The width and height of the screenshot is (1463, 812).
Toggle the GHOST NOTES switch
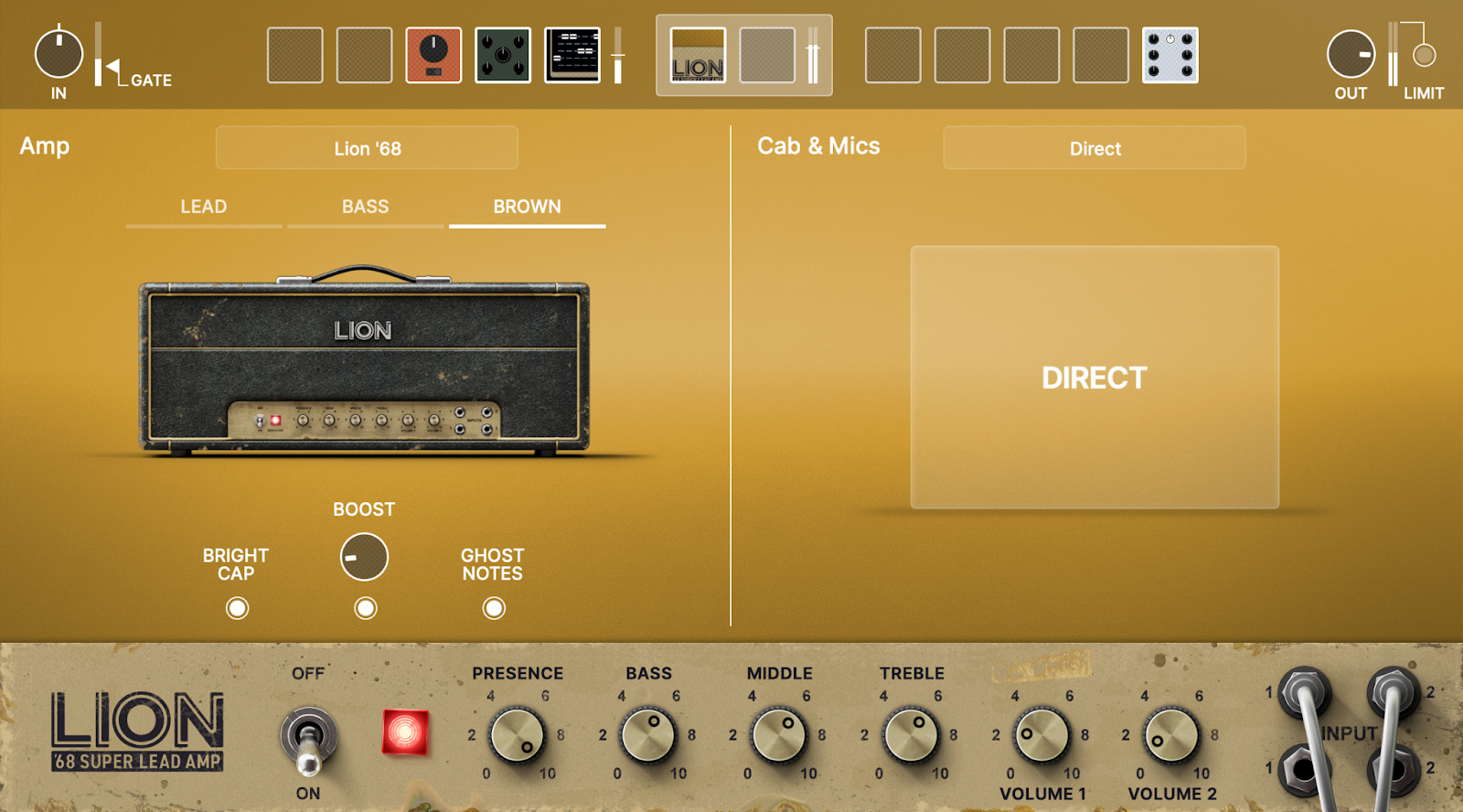click(494, 608)
